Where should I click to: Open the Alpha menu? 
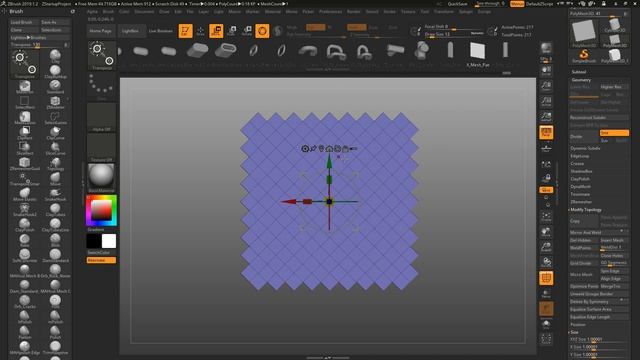point(92,12)
